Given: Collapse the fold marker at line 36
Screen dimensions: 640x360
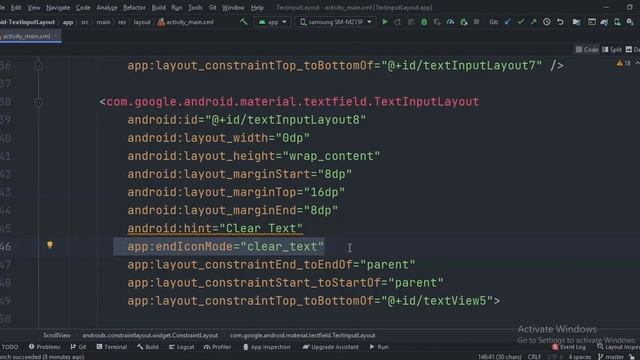Looking at the screenshot, I should pyautogui.click(x=38, y=65).
